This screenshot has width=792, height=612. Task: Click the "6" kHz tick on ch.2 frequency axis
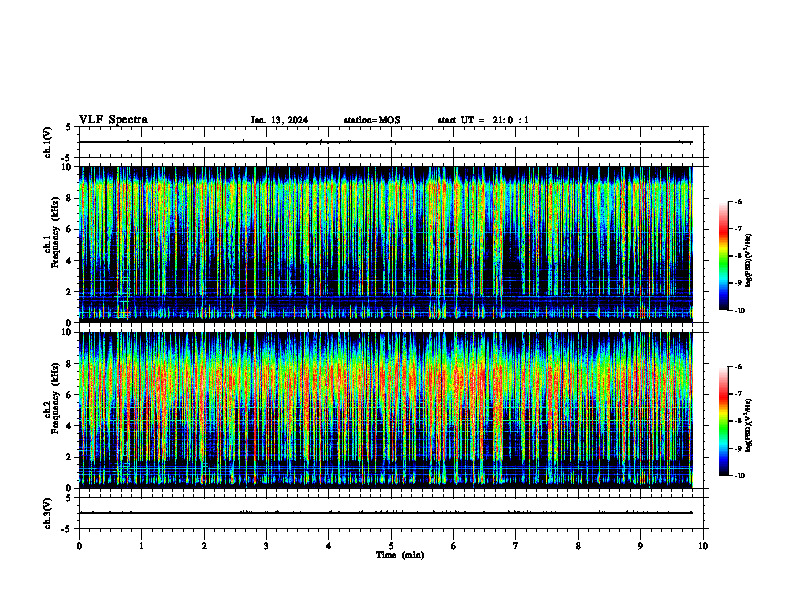click(70, 394)
